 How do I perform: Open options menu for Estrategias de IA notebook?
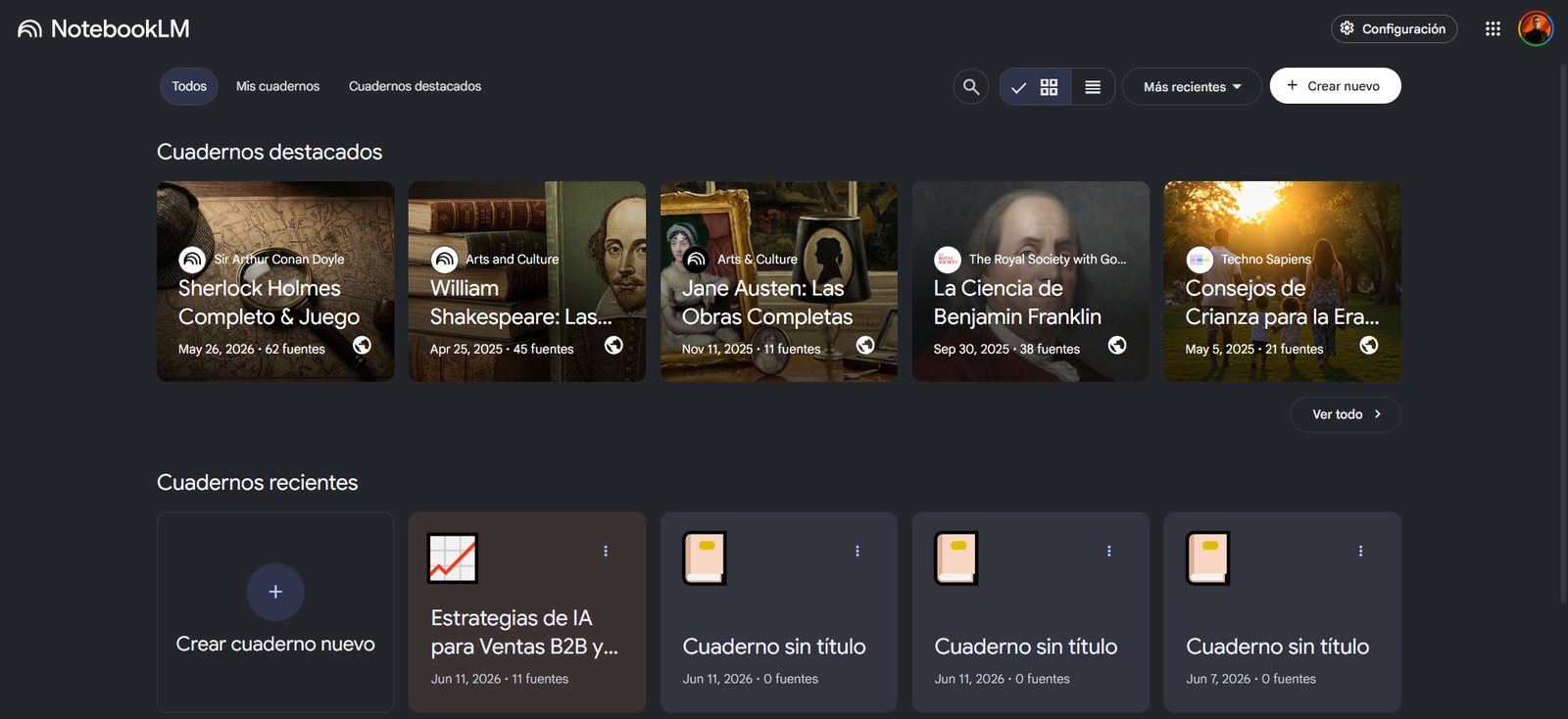tap(606, 551)
